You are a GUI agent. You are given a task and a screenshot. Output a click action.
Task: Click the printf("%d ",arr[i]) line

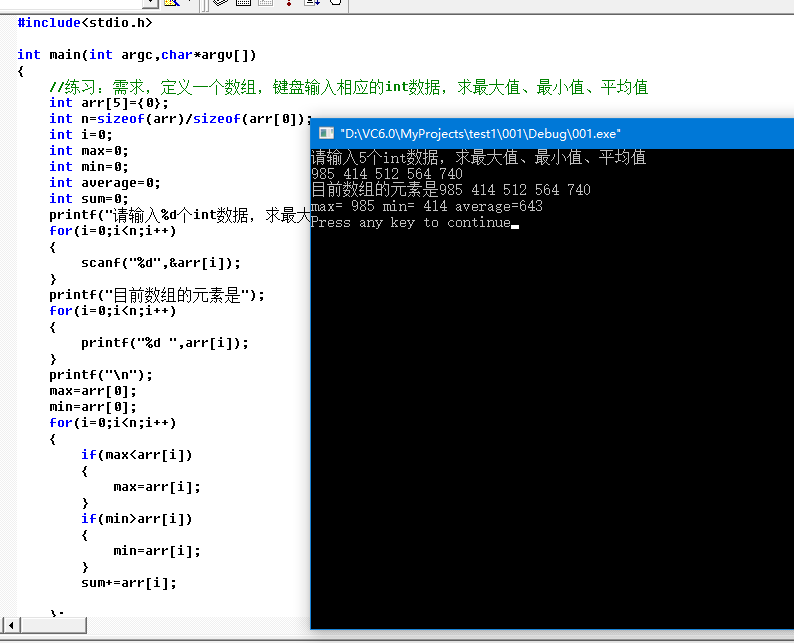click(x=165, y=343)
